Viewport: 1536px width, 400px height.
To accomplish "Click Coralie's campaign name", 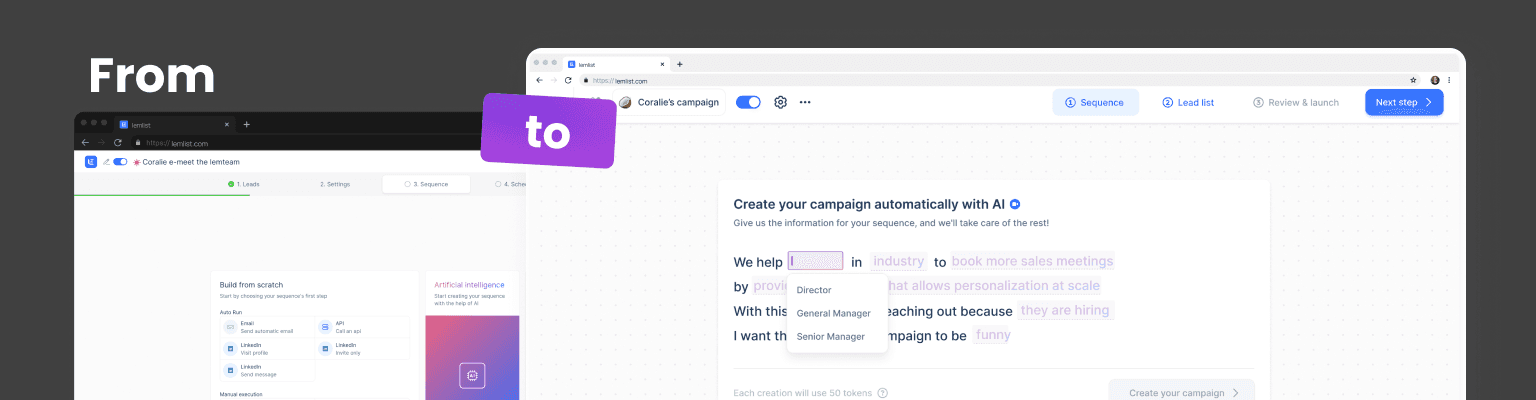I will coord(678,102).
